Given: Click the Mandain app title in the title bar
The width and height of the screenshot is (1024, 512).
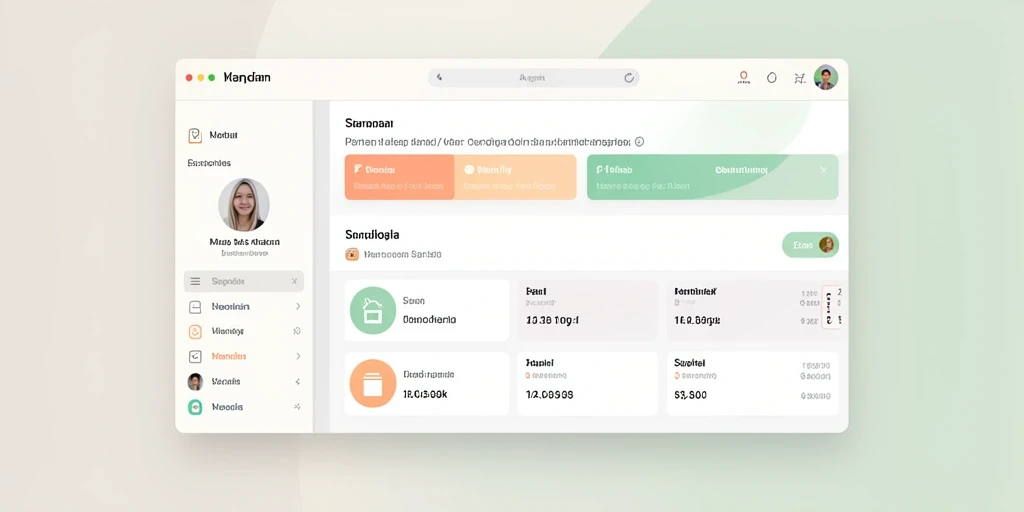Looking at the screenshot, I should 247,78.
